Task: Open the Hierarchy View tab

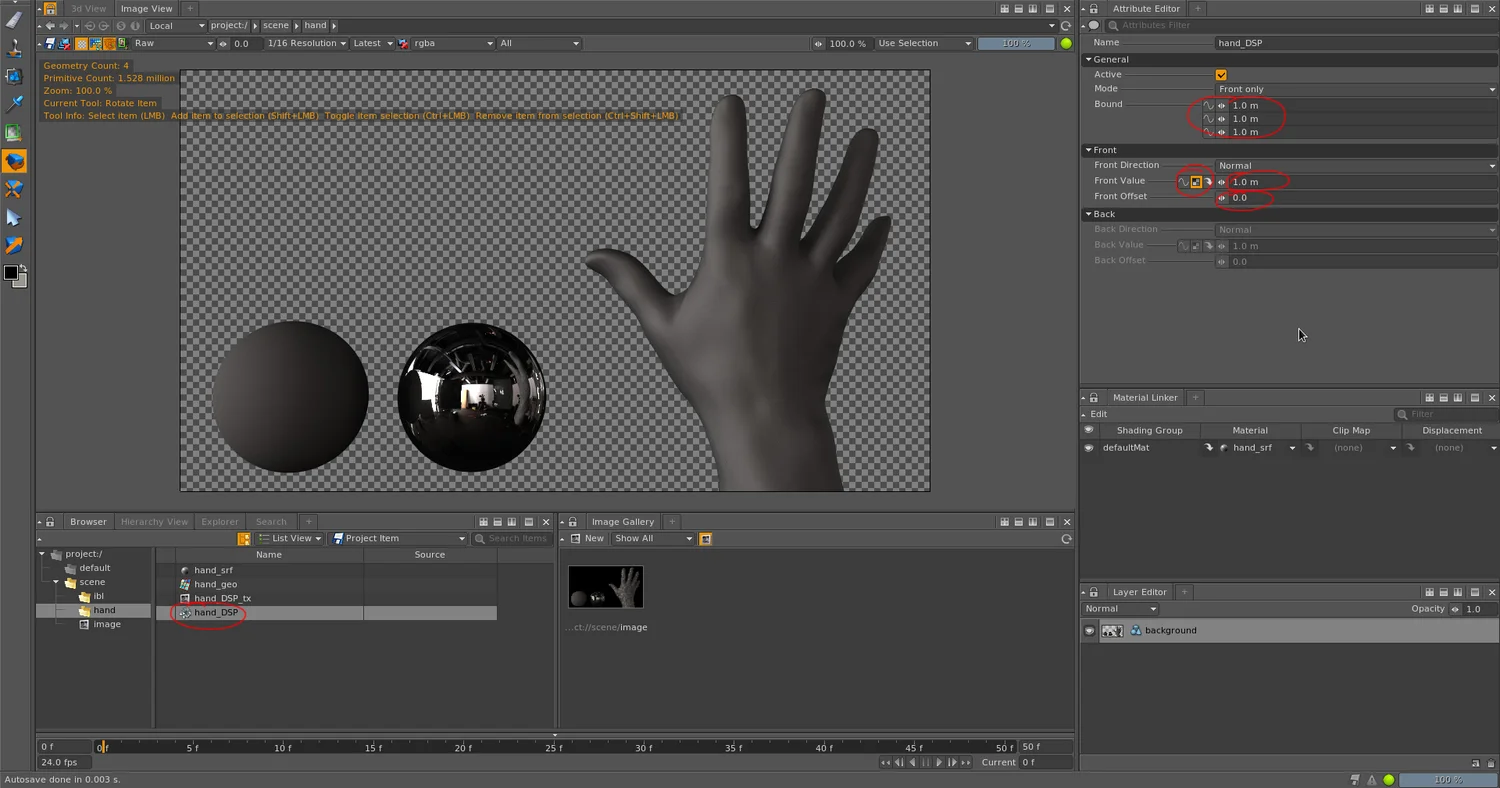Action: click(154, 522)
